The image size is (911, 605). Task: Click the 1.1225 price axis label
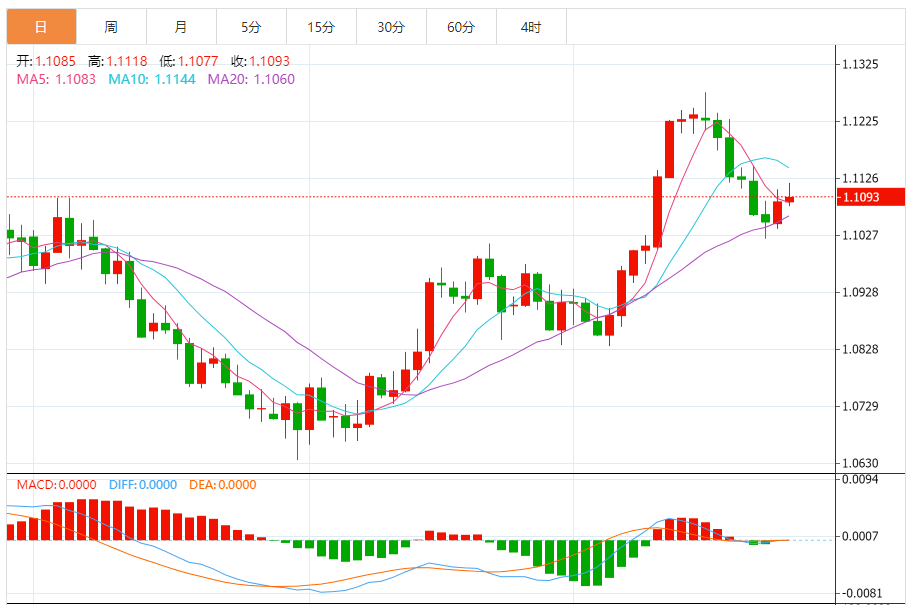pos(860,121)
